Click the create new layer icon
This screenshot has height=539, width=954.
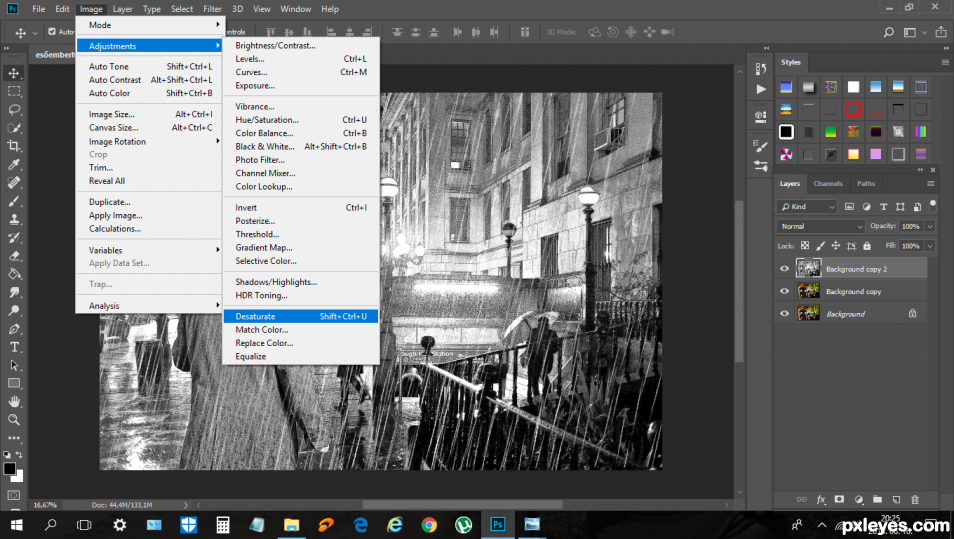pyautogui.click(x=896, y=499)
